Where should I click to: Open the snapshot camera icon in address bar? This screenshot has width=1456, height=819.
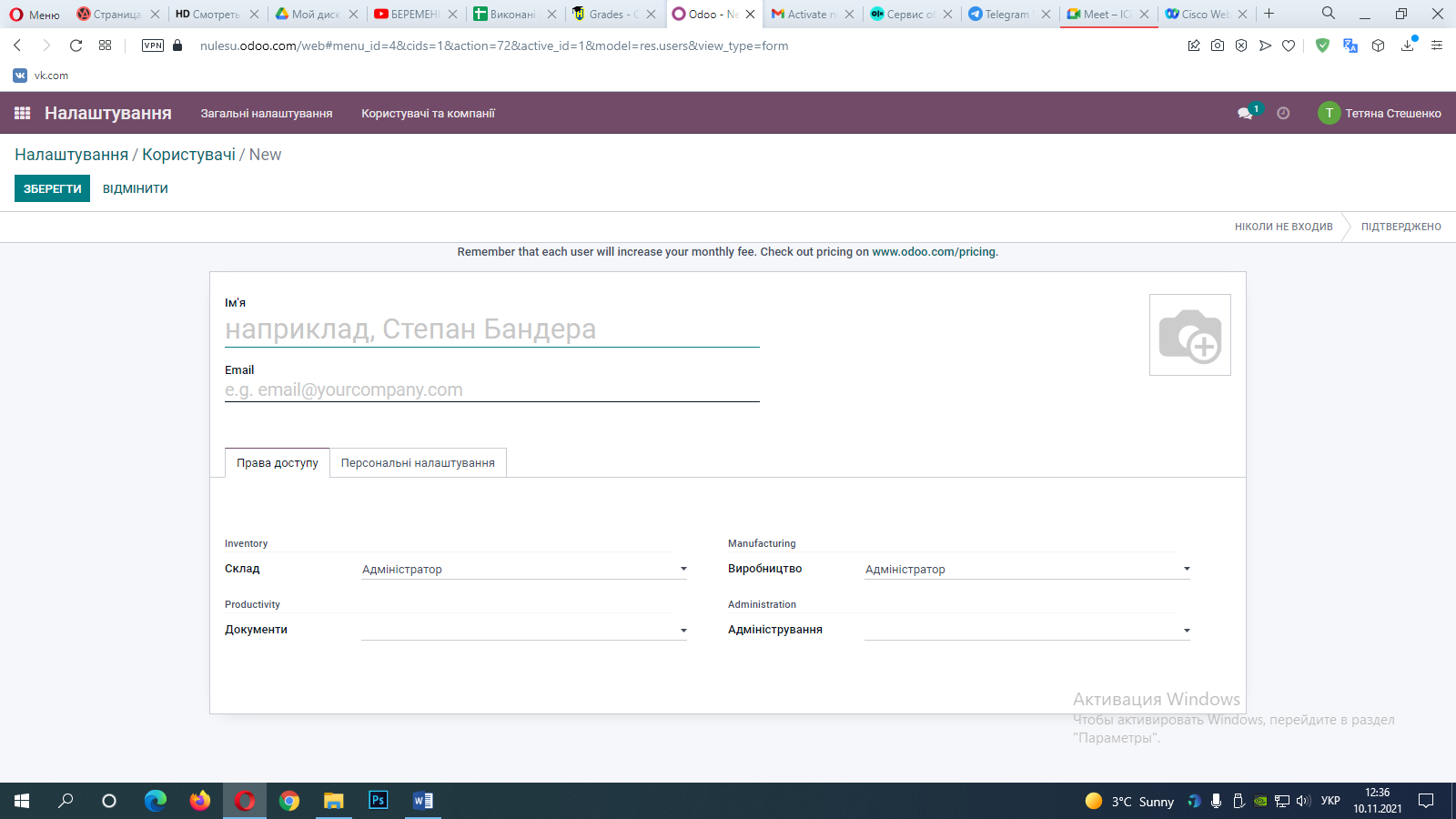tap(1218, 45)
